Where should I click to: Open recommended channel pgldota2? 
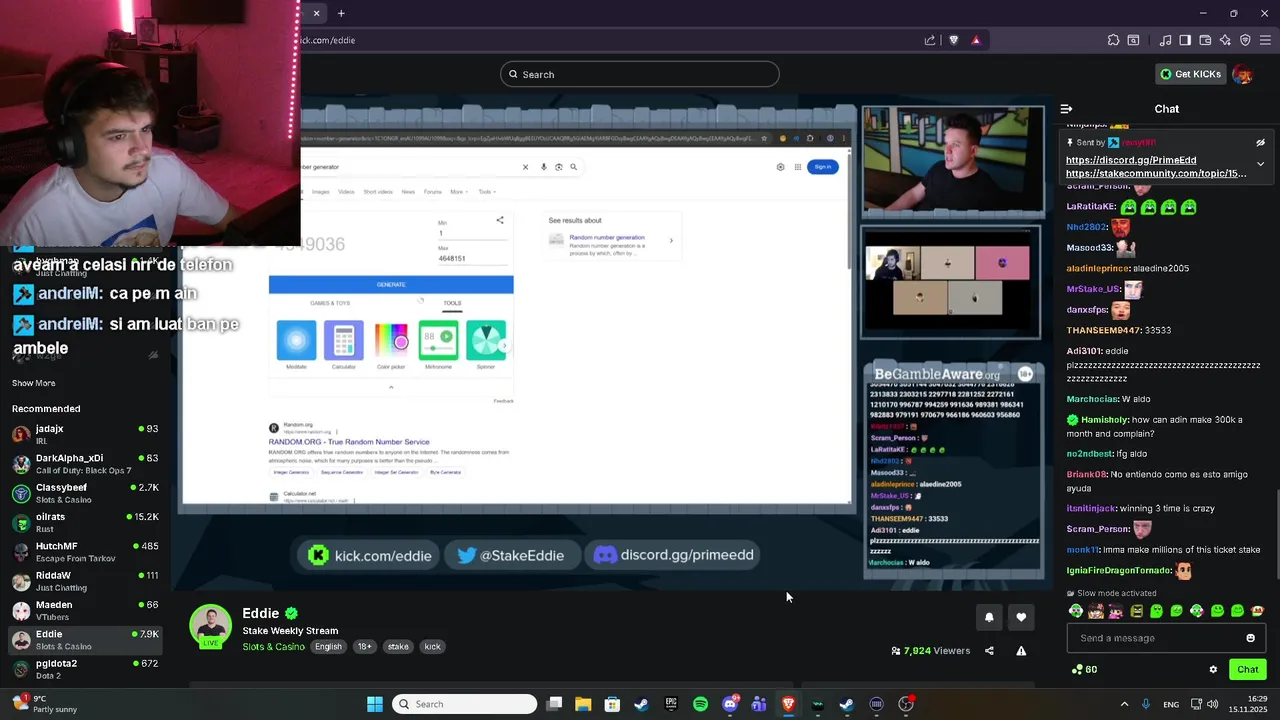[x=85, y=669]
